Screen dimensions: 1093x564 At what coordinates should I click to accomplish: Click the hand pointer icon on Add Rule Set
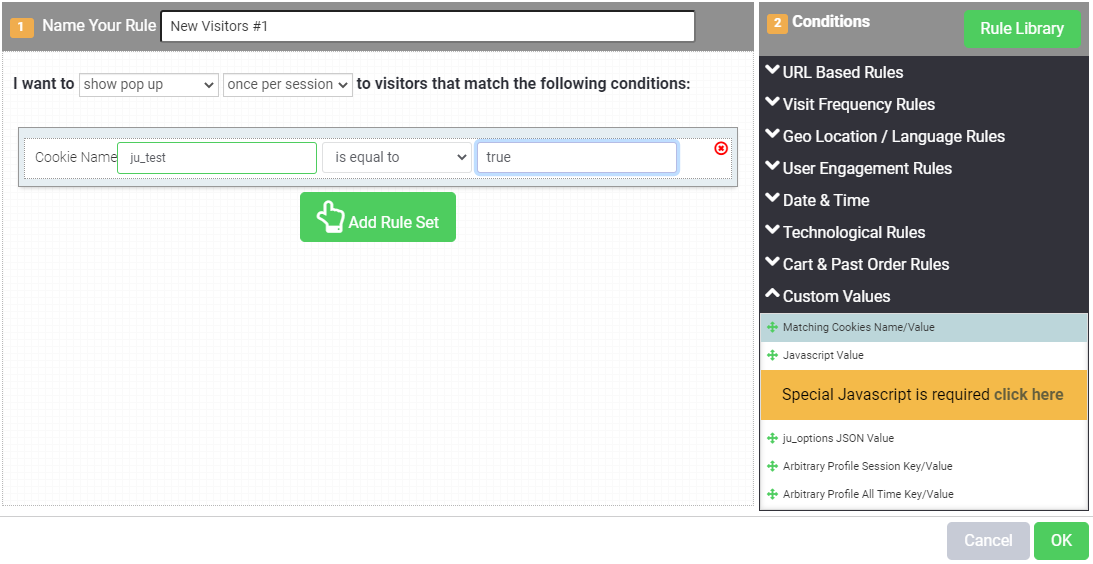[330, 217]
